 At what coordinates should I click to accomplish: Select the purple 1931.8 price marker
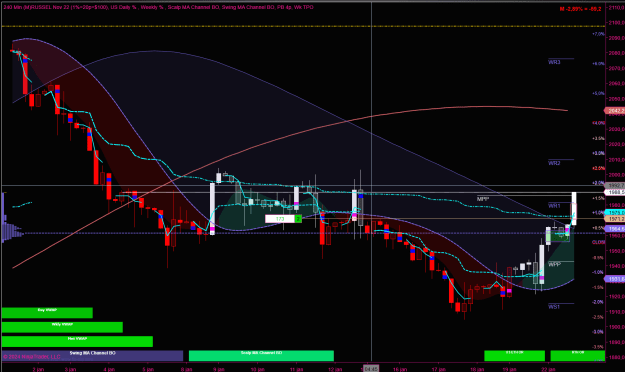[x=615, y=279]
